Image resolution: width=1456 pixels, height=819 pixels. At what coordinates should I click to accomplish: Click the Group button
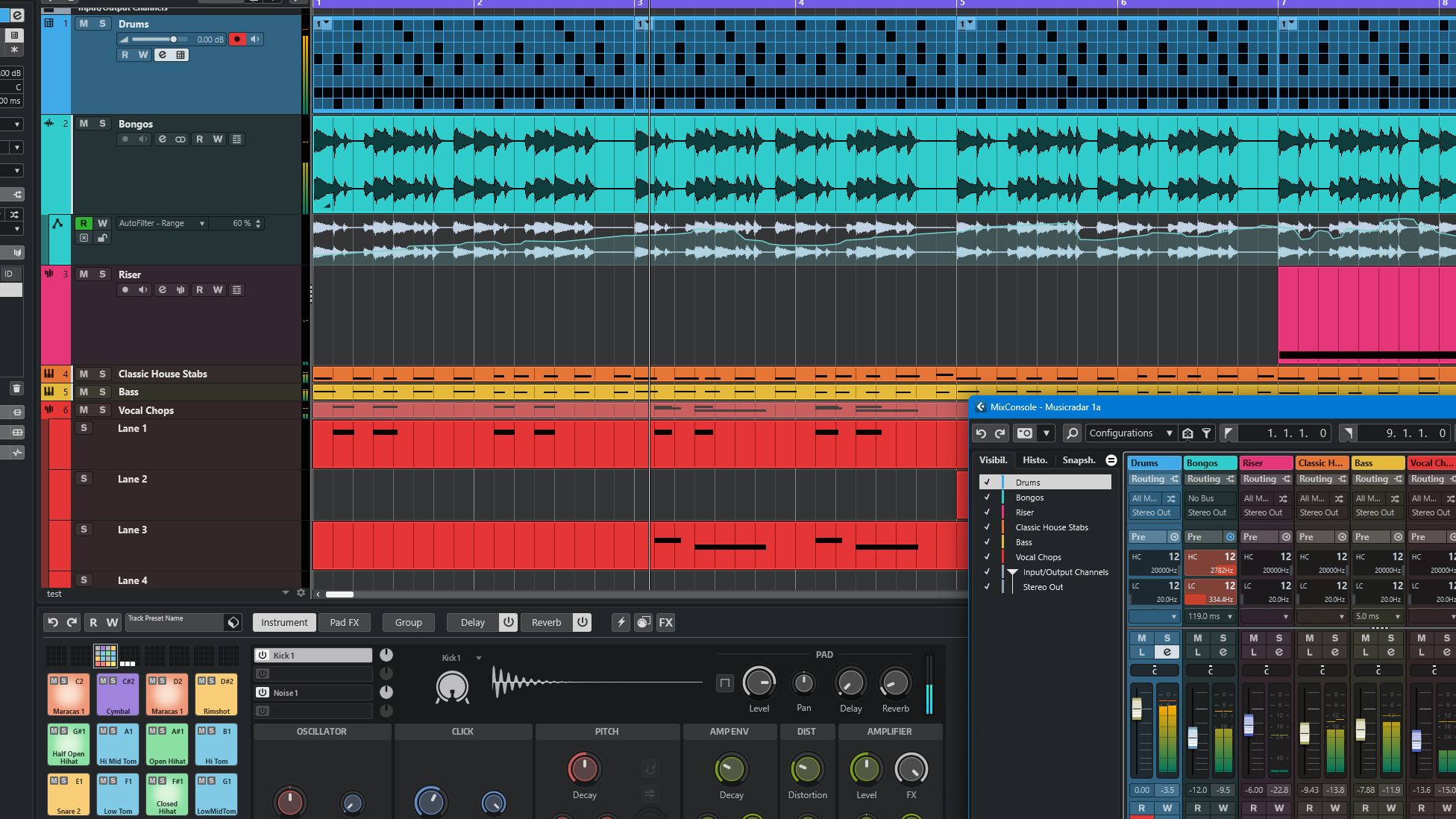click(408, 622)
